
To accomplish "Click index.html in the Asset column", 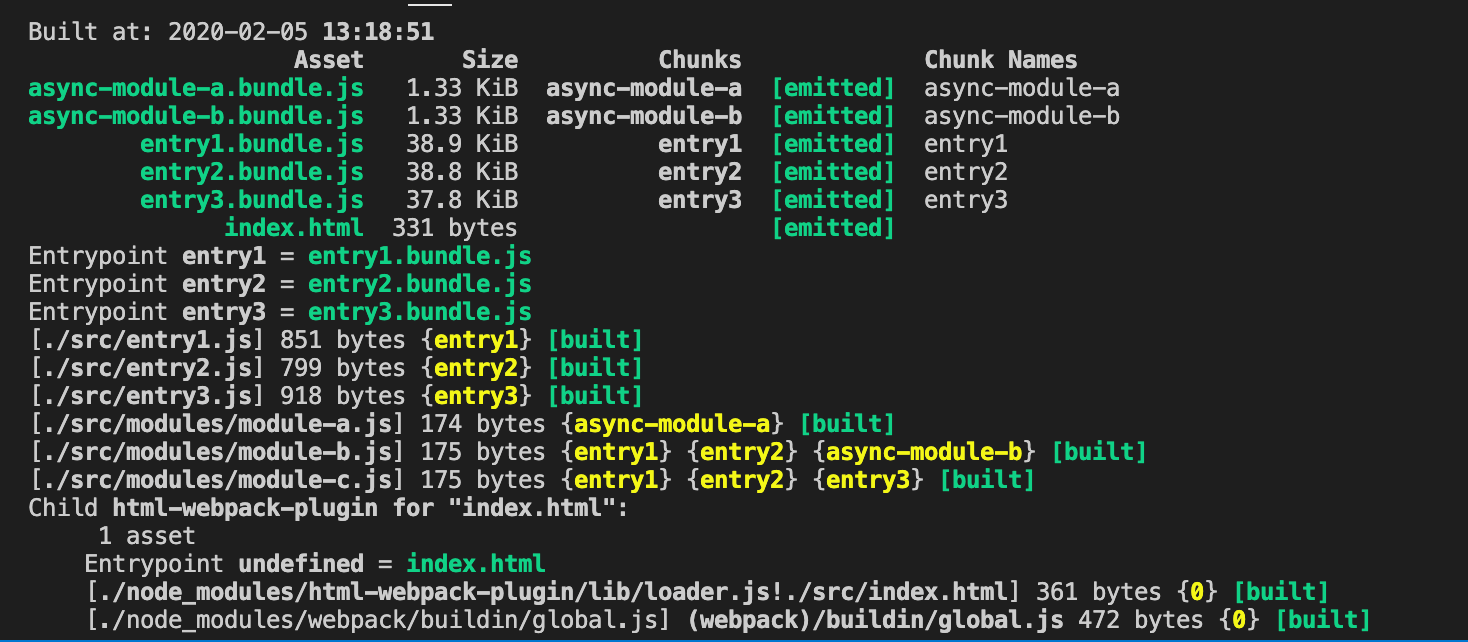I will pos(294,228).
